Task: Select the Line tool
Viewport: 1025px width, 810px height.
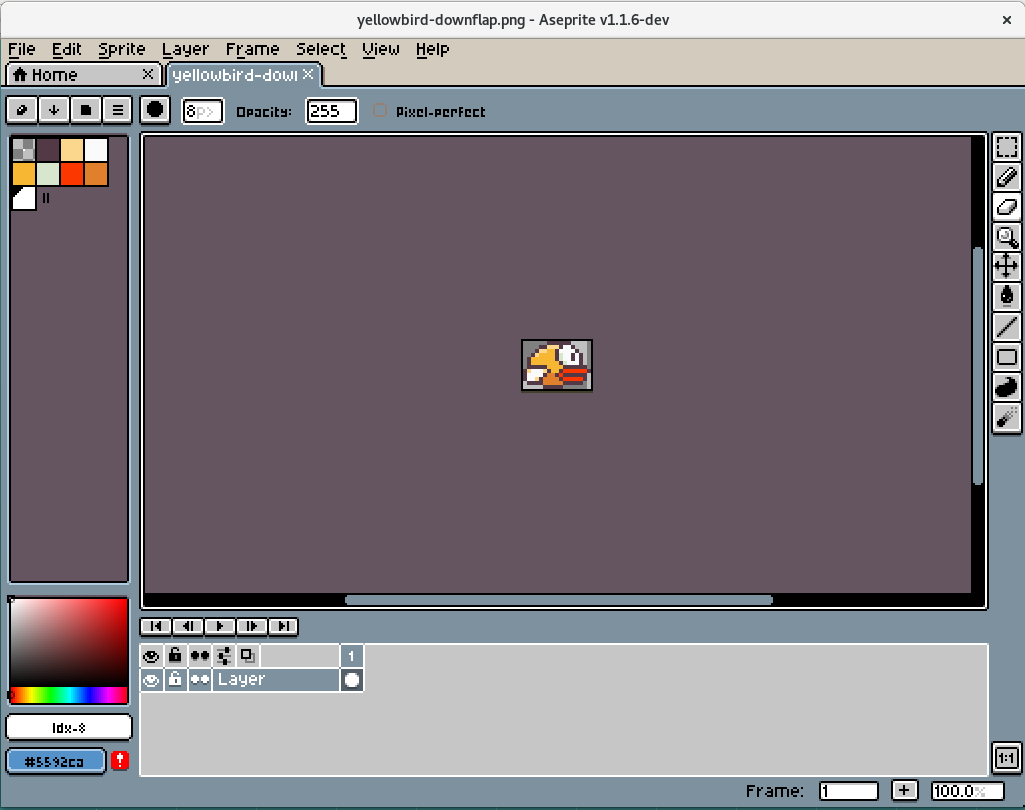Action: pos(1007,327)
